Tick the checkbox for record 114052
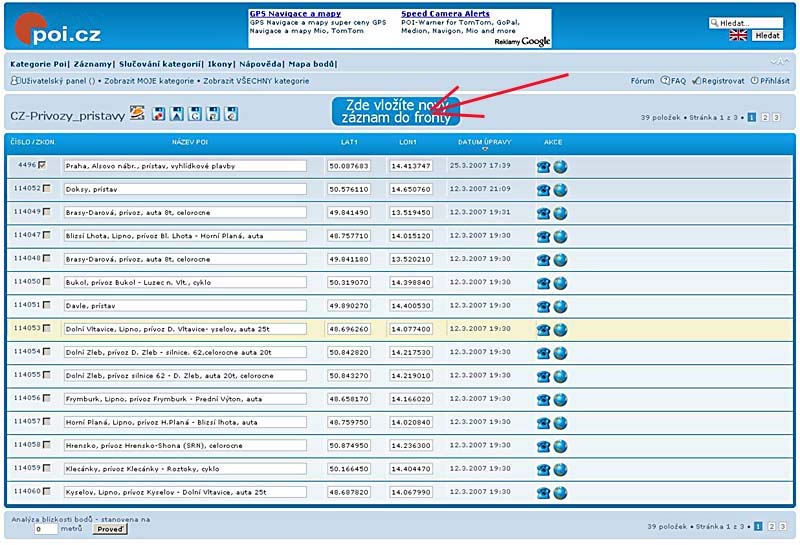 coord(47,188)
